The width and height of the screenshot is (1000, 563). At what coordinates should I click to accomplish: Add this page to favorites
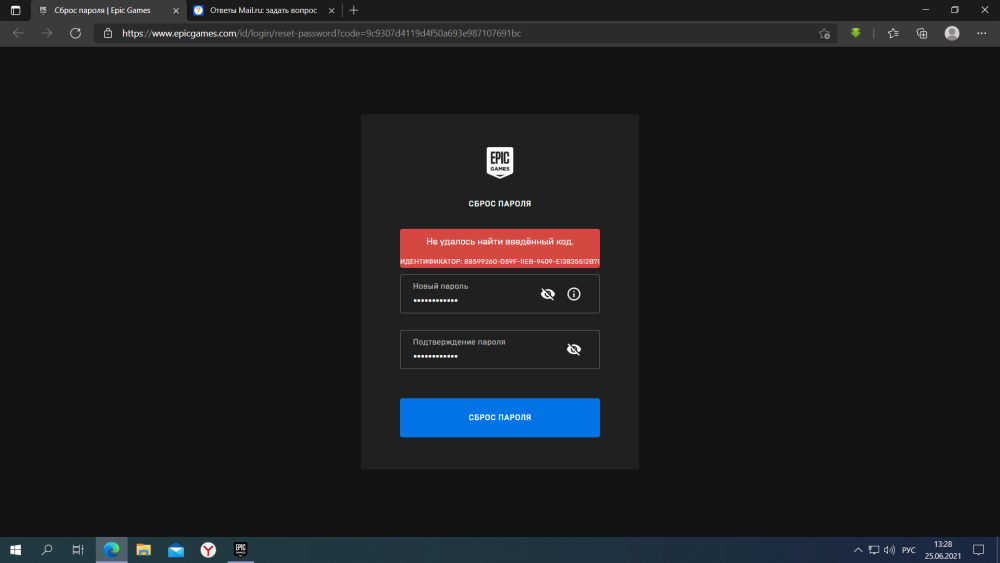[824, 33]
